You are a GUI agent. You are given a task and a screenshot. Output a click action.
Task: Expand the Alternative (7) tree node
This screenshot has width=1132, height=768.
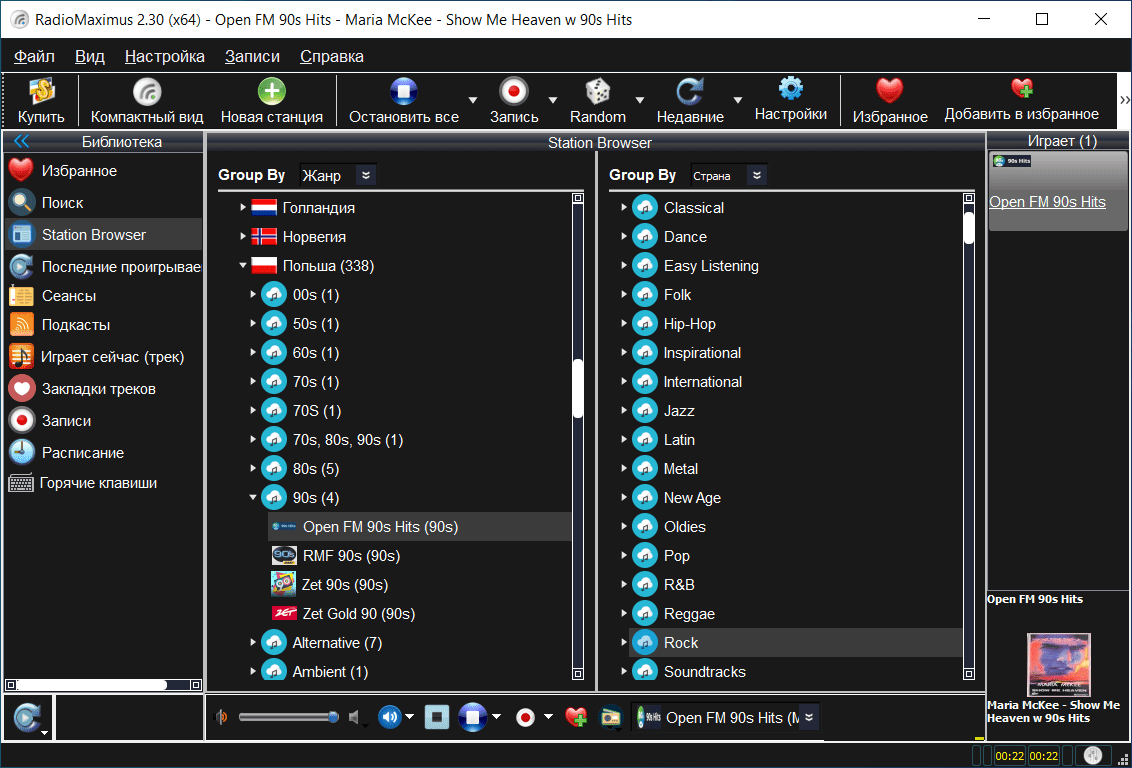tap(253, 642)
